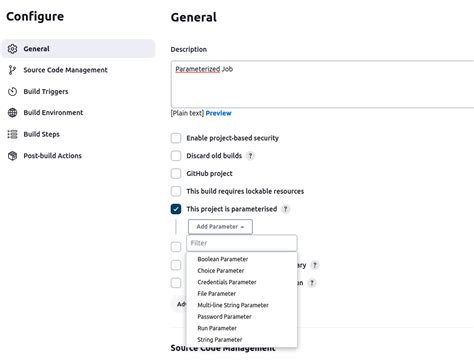Viewport: 474px width, 361px height.
Task: Tick the Discard old builds checkbox
Action: [176, 156]
